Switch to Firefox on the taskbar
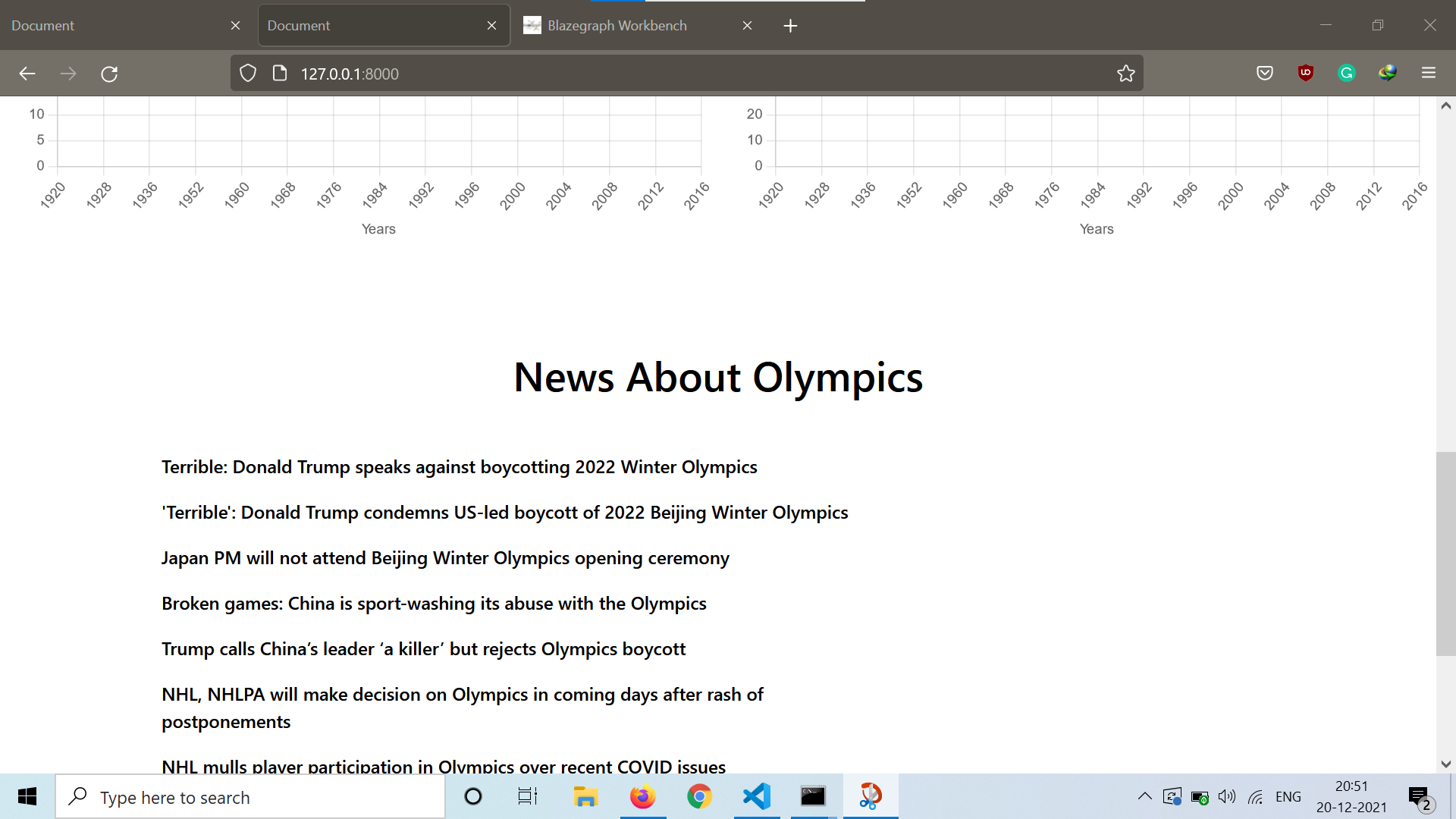This screenshot has width=1456, height=819. tap(643, 796)
